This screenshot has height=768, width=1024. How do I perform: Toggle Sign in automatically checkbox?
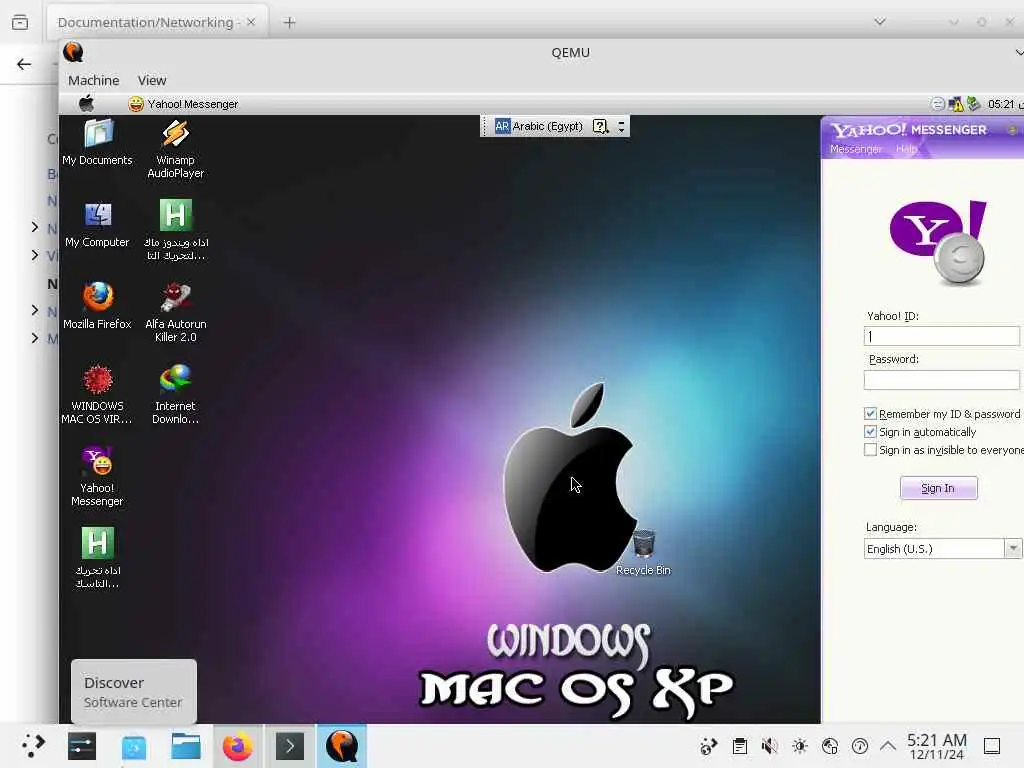870,432
